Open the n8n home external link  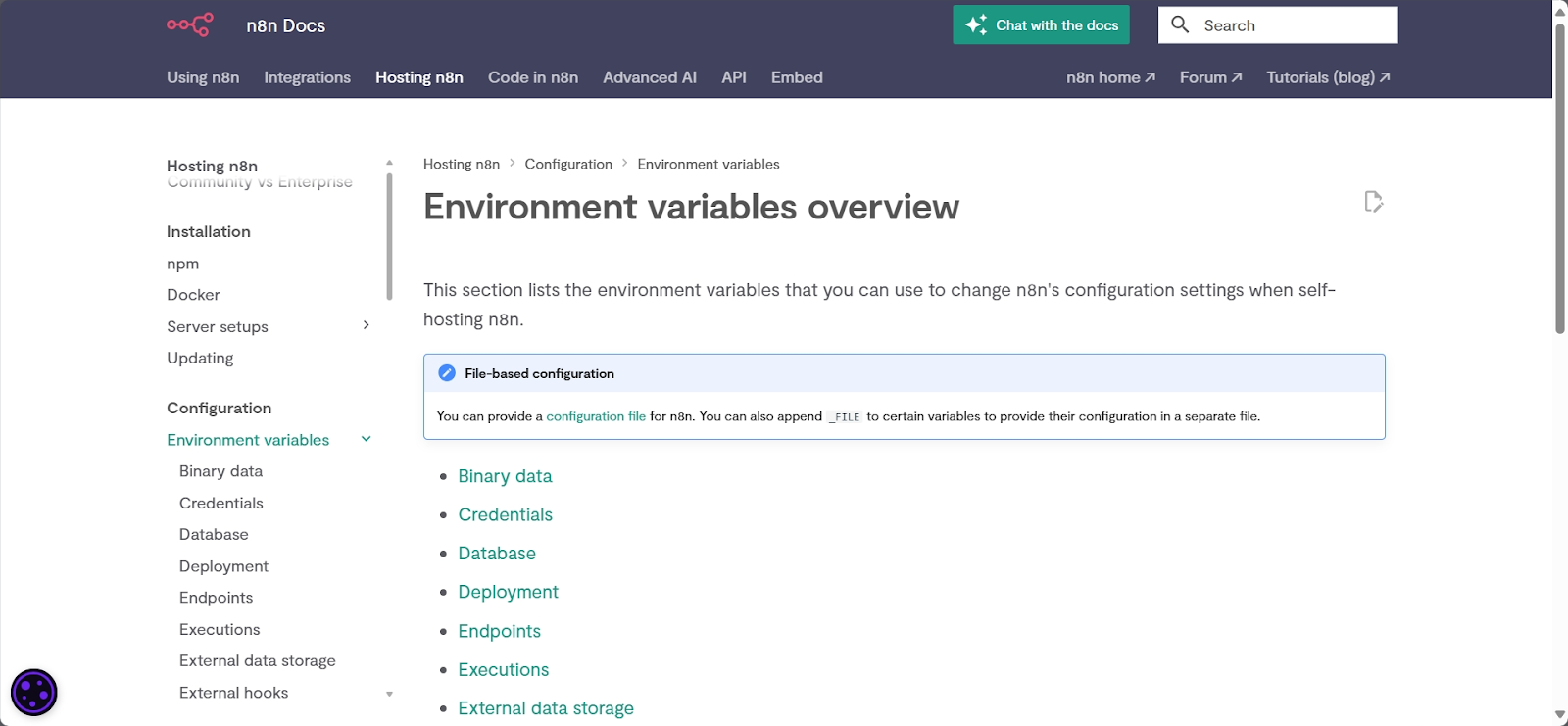[1110, 77]
